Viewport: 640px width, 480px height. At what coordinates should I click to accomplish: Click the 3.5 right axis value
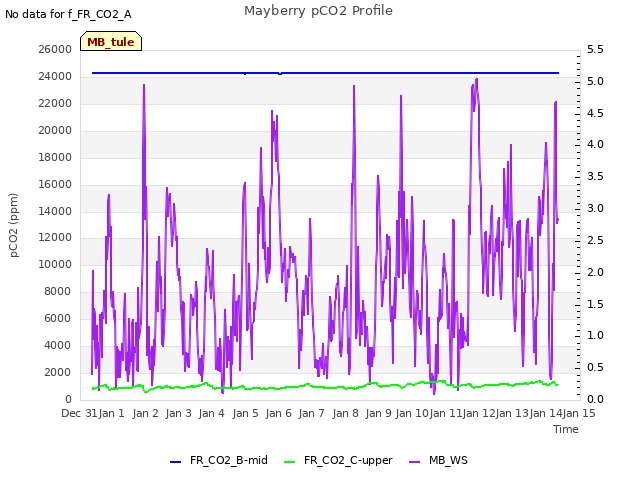(x=595, y=176)
